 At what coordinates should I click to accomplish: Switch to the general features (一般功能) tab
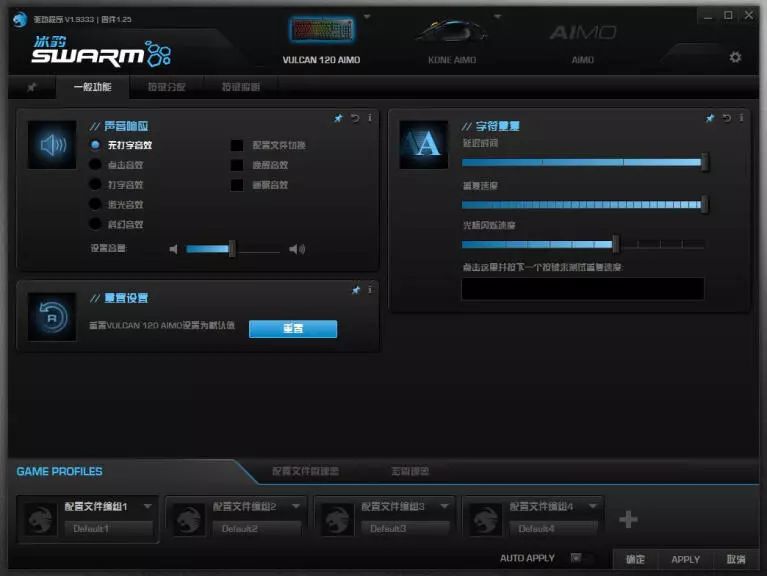coord(92,87)
